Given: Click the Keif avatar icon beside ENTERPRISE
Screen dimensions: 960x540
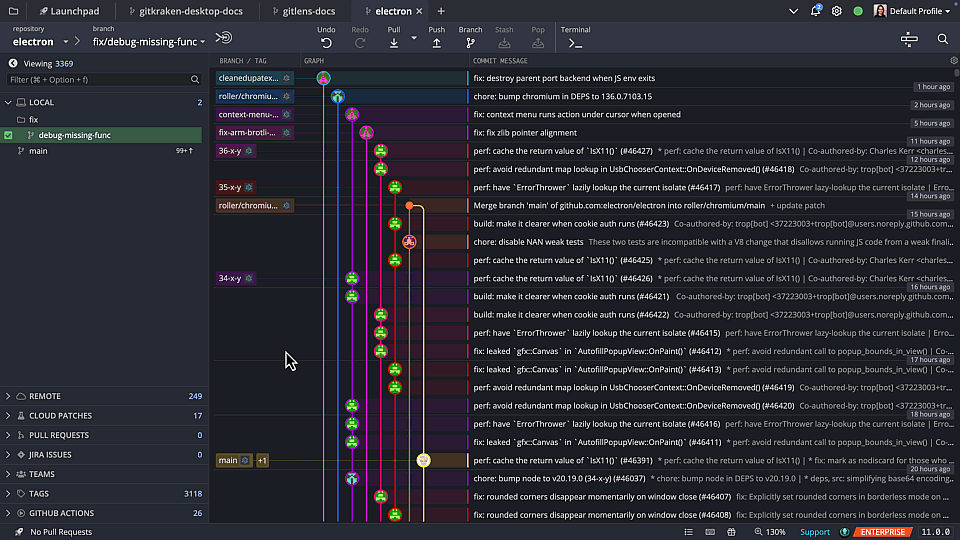Looking at the screenshot, I should coord(844,532).
